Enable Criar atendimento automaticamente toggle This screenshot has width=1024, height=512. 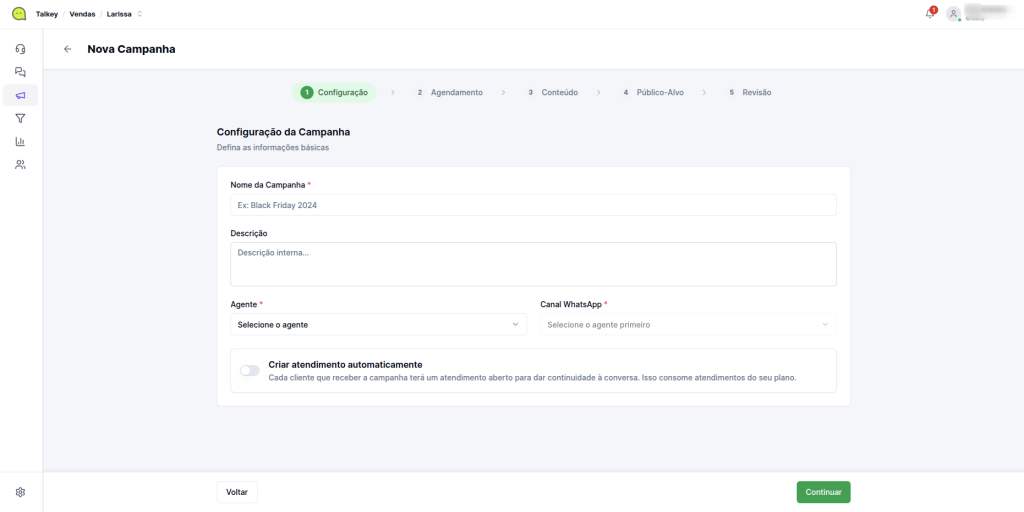pos(249,370)
